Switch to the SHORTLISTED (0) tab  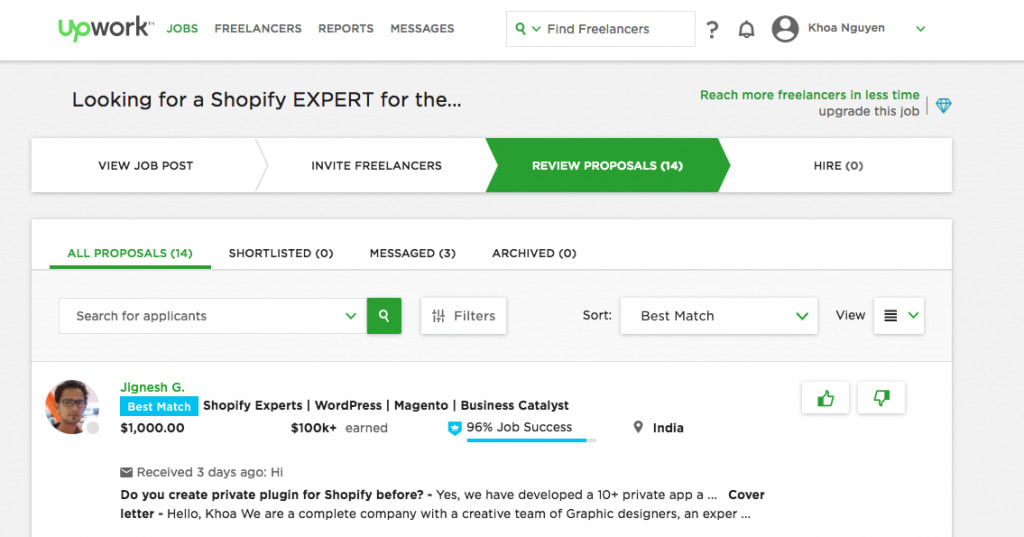[x=281, y=253]
